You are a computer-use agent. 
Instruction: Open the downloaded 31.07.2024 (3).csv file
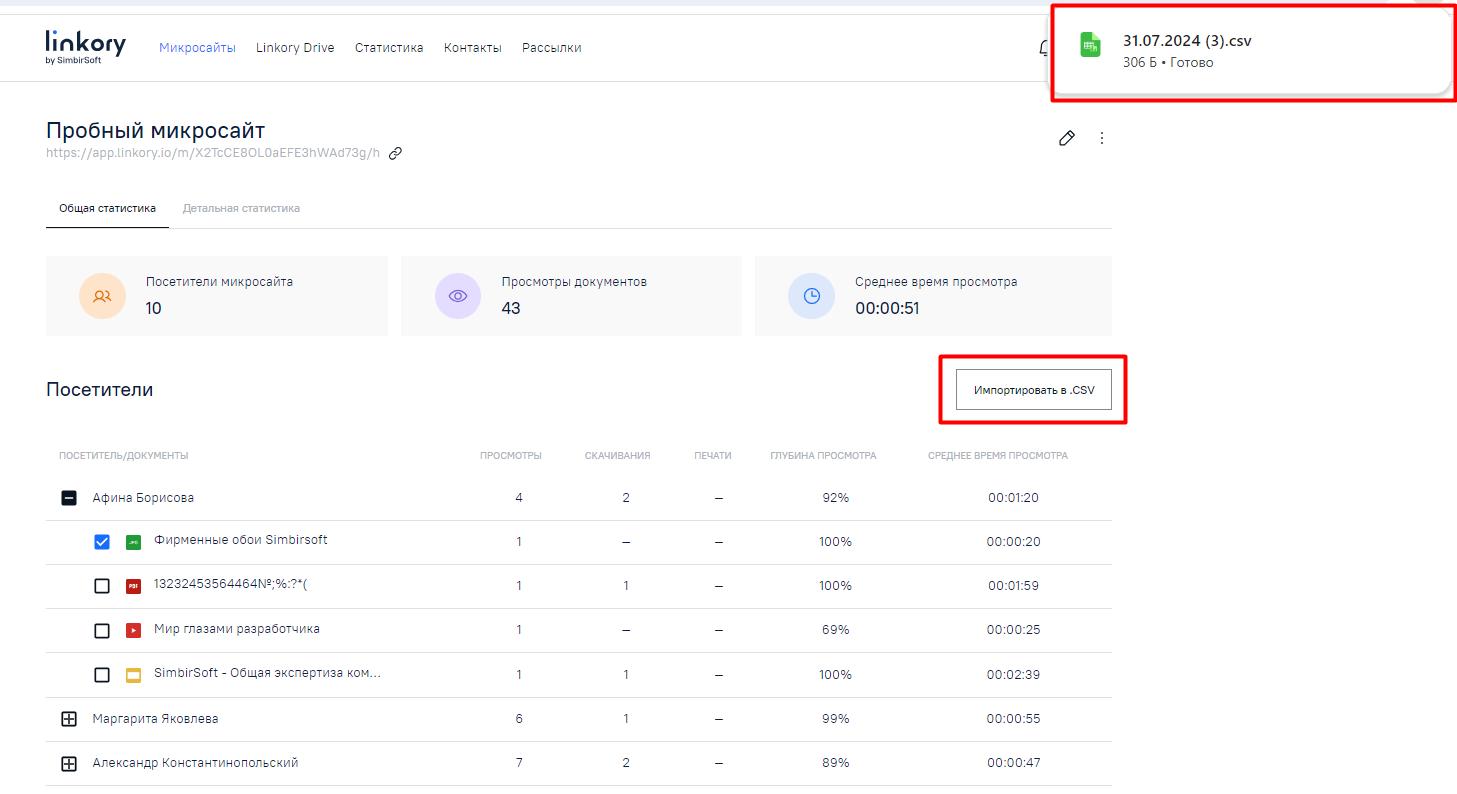[1187, 41]
